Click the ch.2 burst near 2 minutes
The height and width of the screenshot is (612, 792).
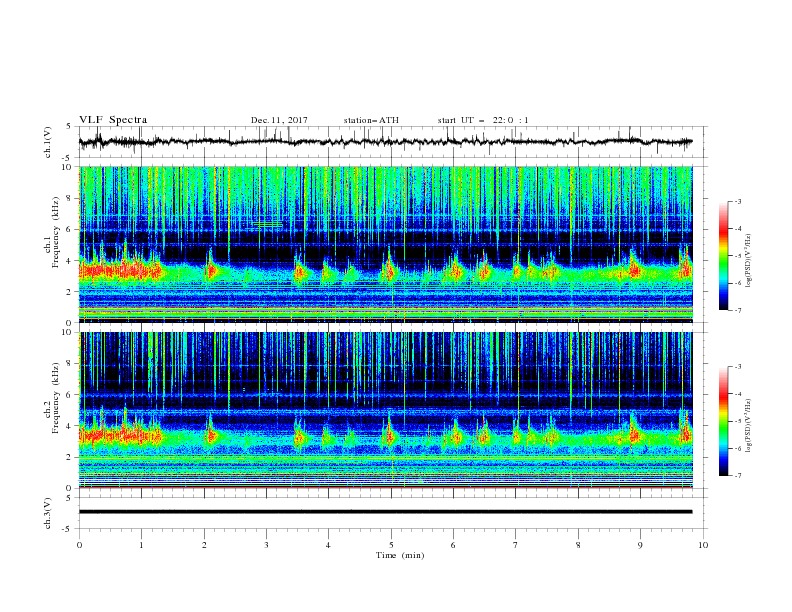211,434
